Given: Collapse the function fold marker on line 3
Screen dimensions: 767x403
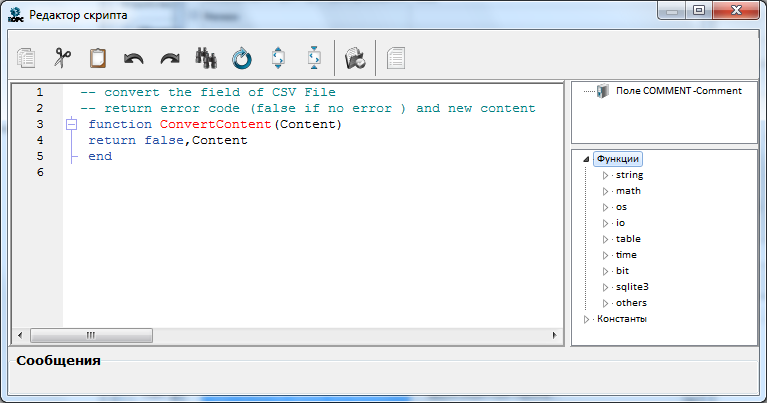Looking at the screenshot, I should click(x=71, y=124).
